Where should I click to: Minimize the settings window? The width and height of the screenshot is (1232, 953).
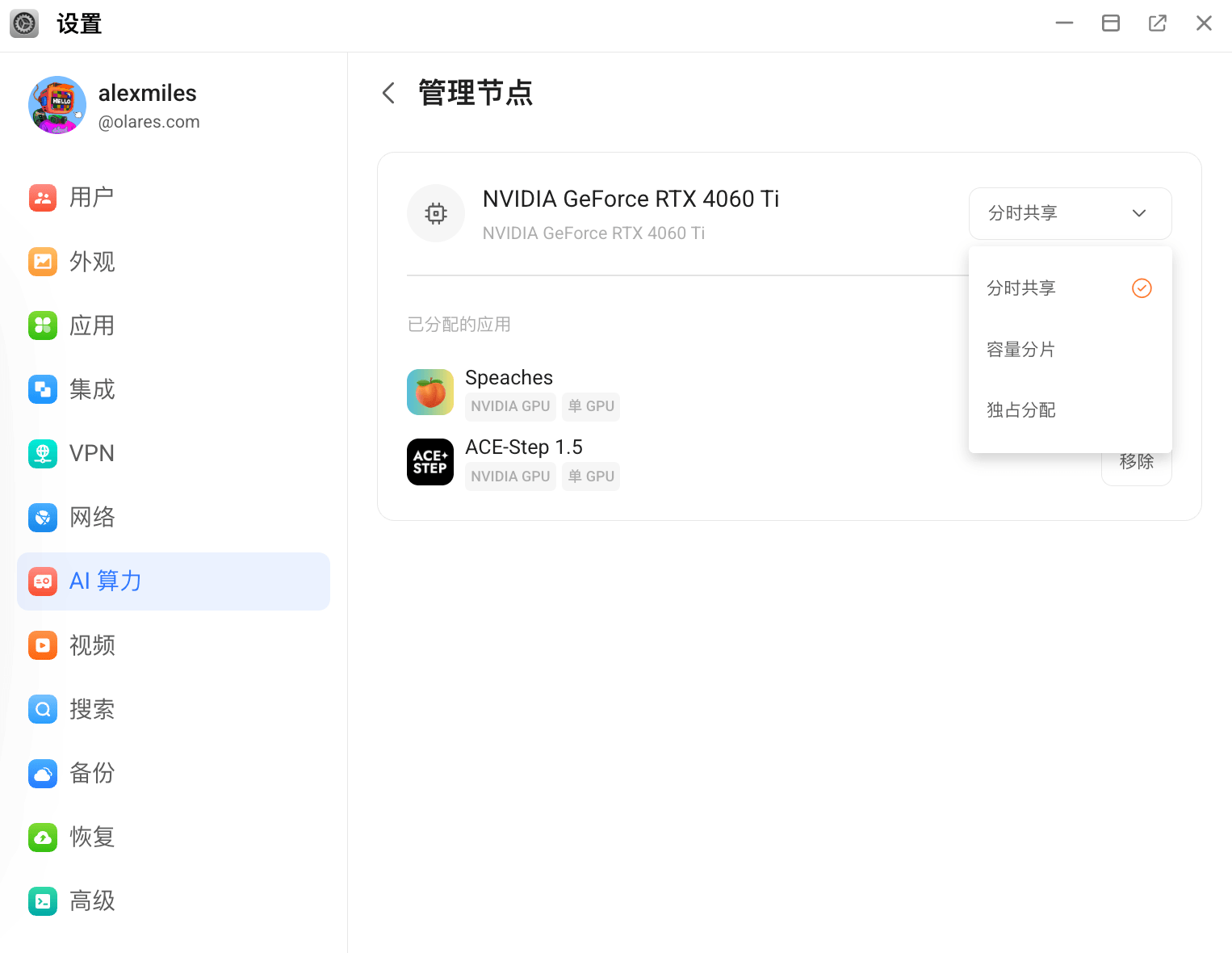pyautogui.click(x=1065, y=23)
